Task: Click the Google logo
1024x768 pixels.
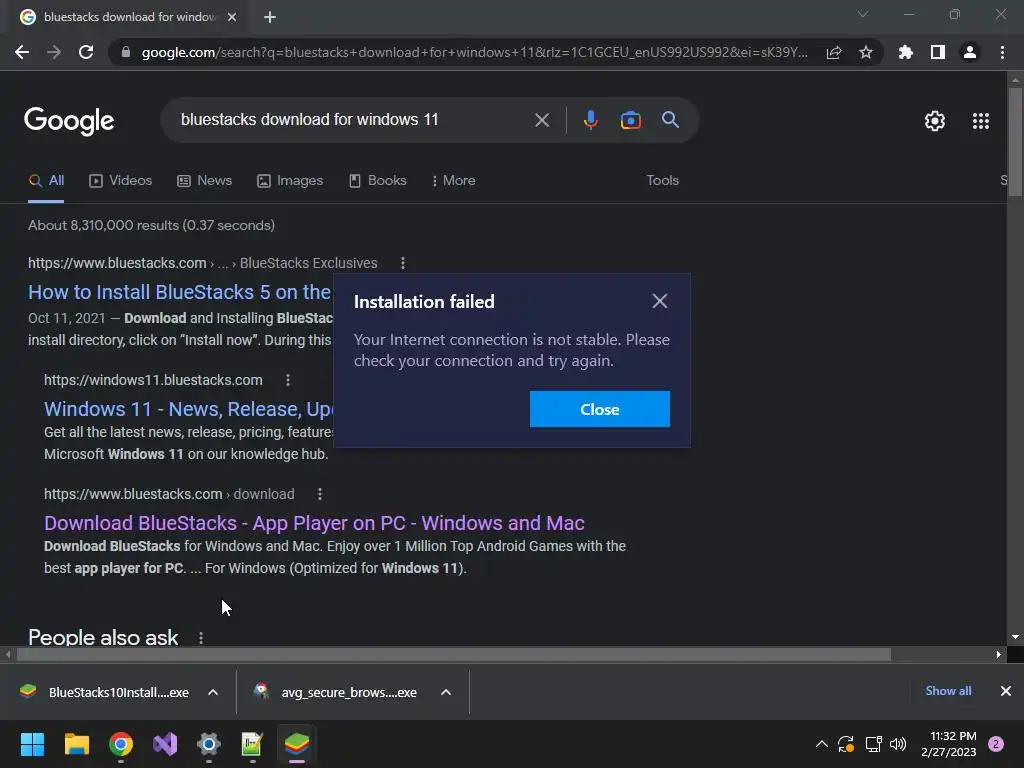Action: pyautogui.click(x=69, y=121)
